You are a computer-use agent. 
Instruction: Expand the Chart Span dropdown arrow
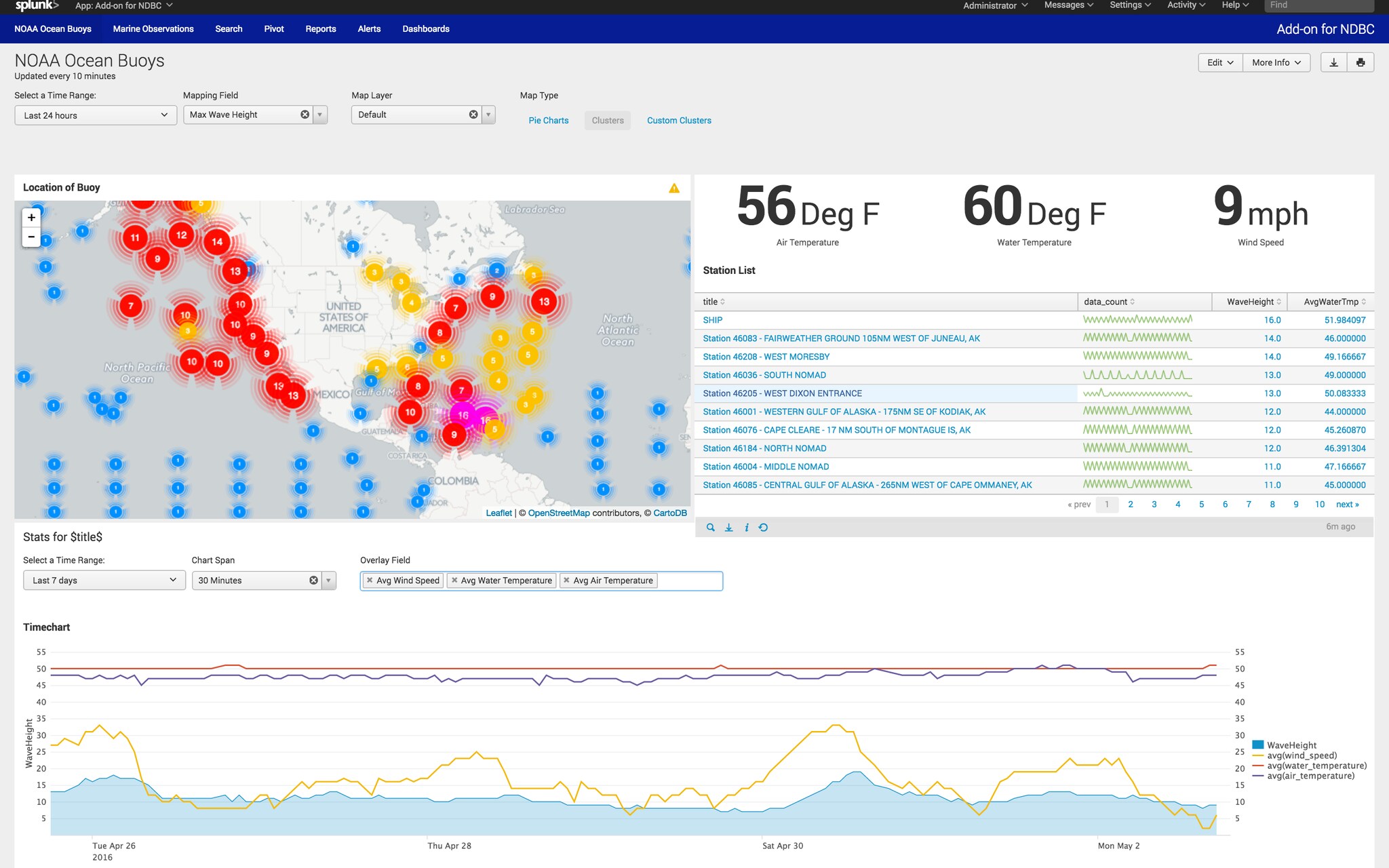[329, 580]
